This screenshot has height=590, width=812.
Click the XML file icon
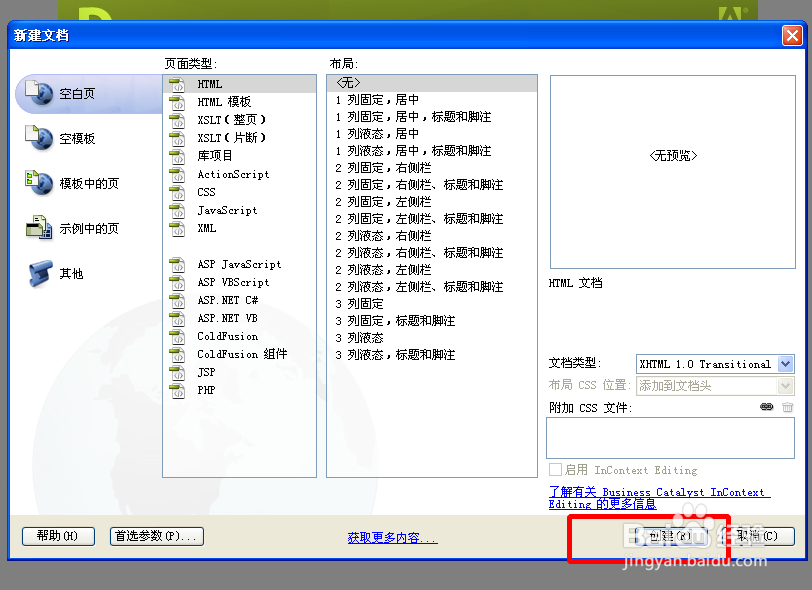click(x=177, y=228)
